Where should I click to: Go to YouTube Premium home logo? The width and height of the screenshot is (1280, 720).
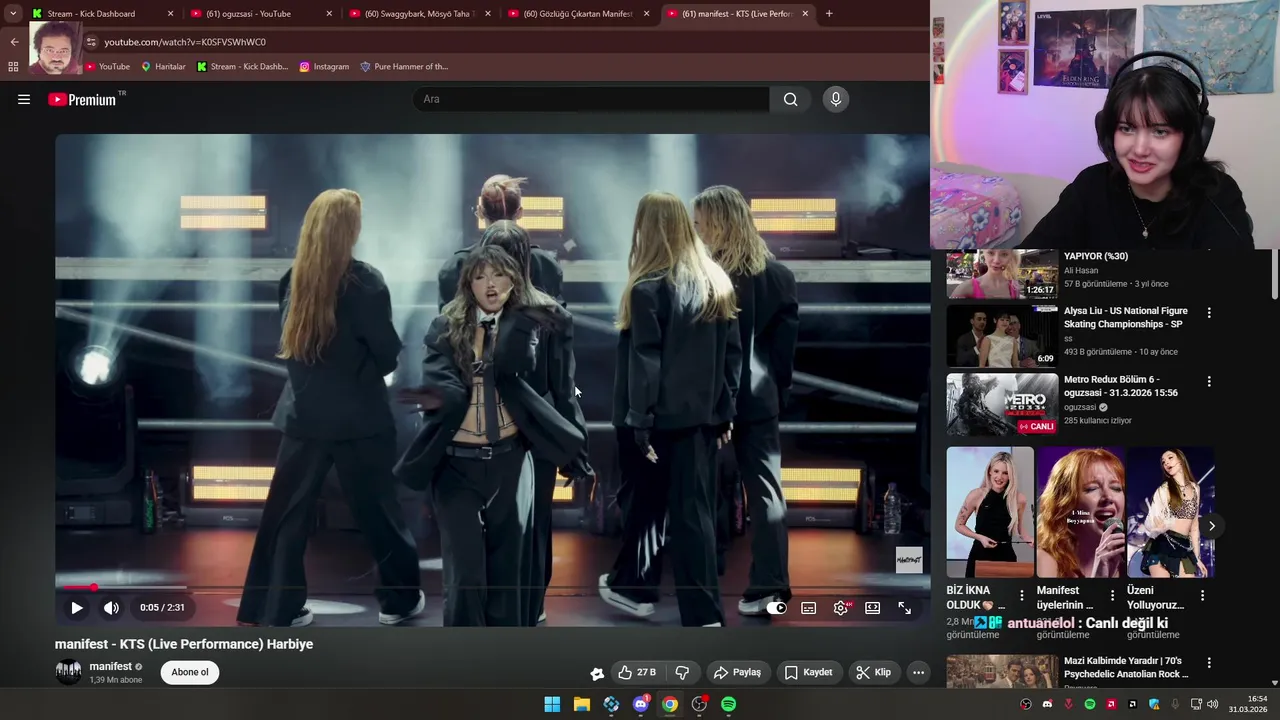(x=82, y=99)
